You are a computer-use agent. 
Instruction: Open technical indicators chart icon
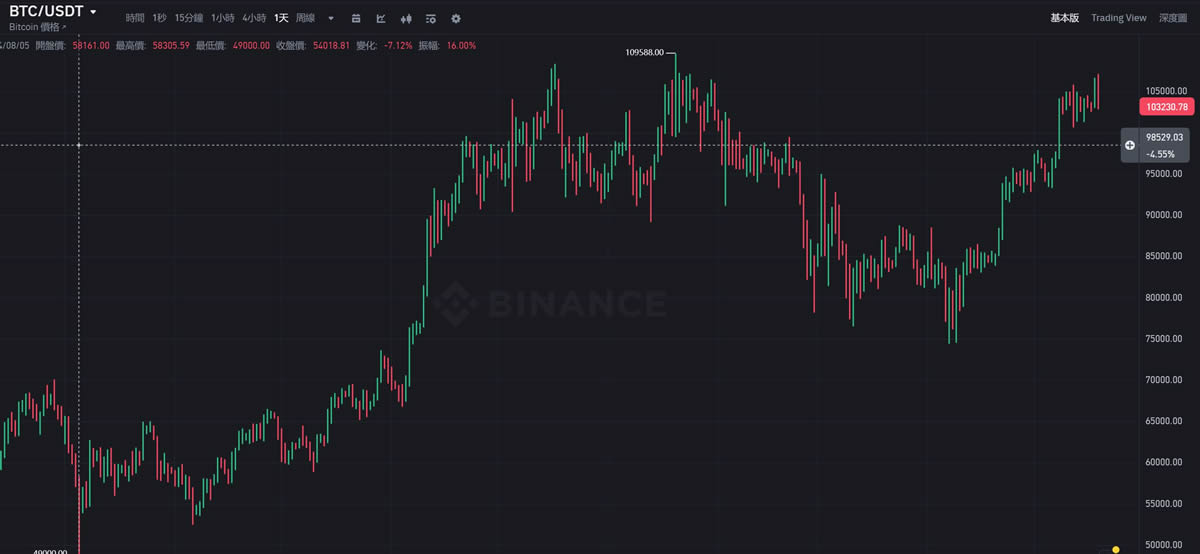coord(381,18)
